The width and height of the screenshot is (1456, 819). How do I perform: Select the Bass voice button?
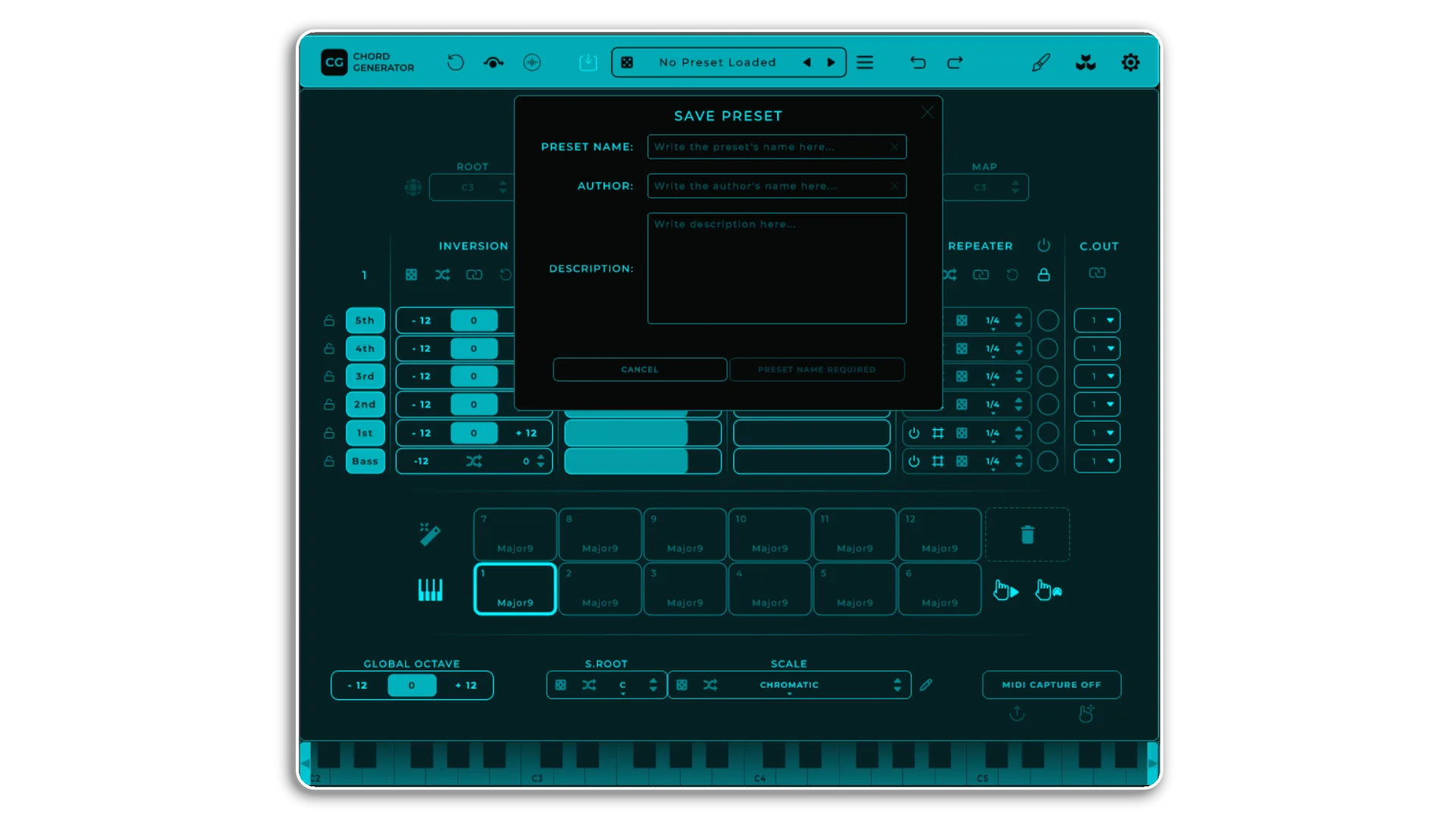coord(366,461)
